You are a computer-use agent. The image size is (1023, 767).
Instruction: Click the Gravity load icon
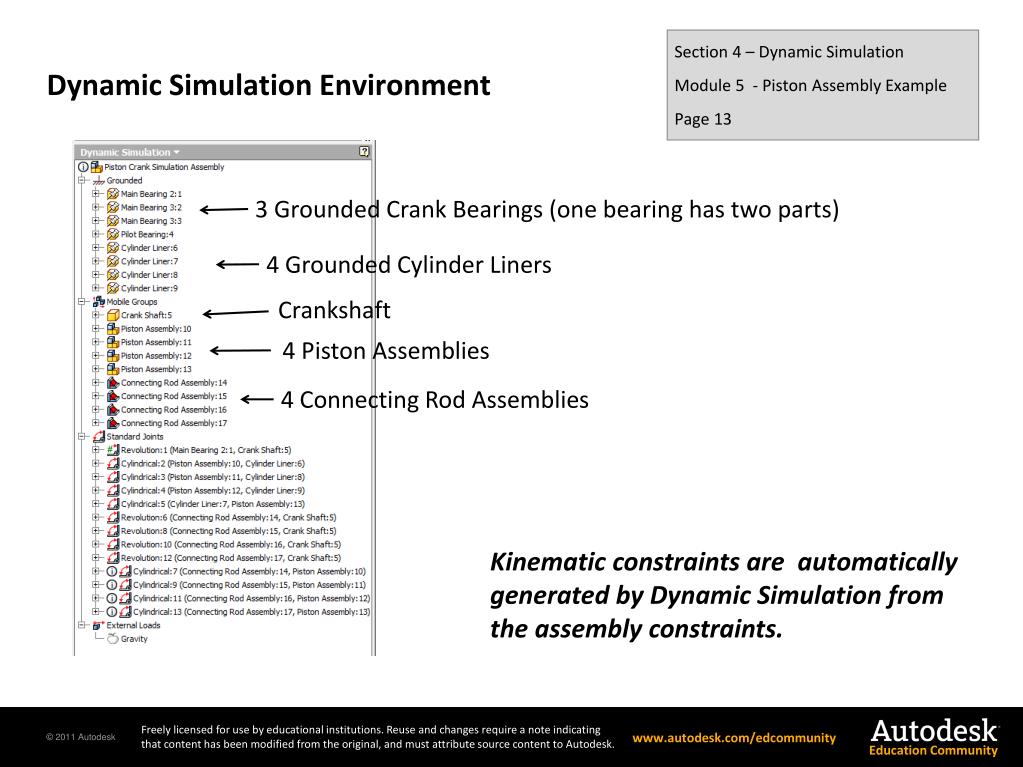click(113, 639)
